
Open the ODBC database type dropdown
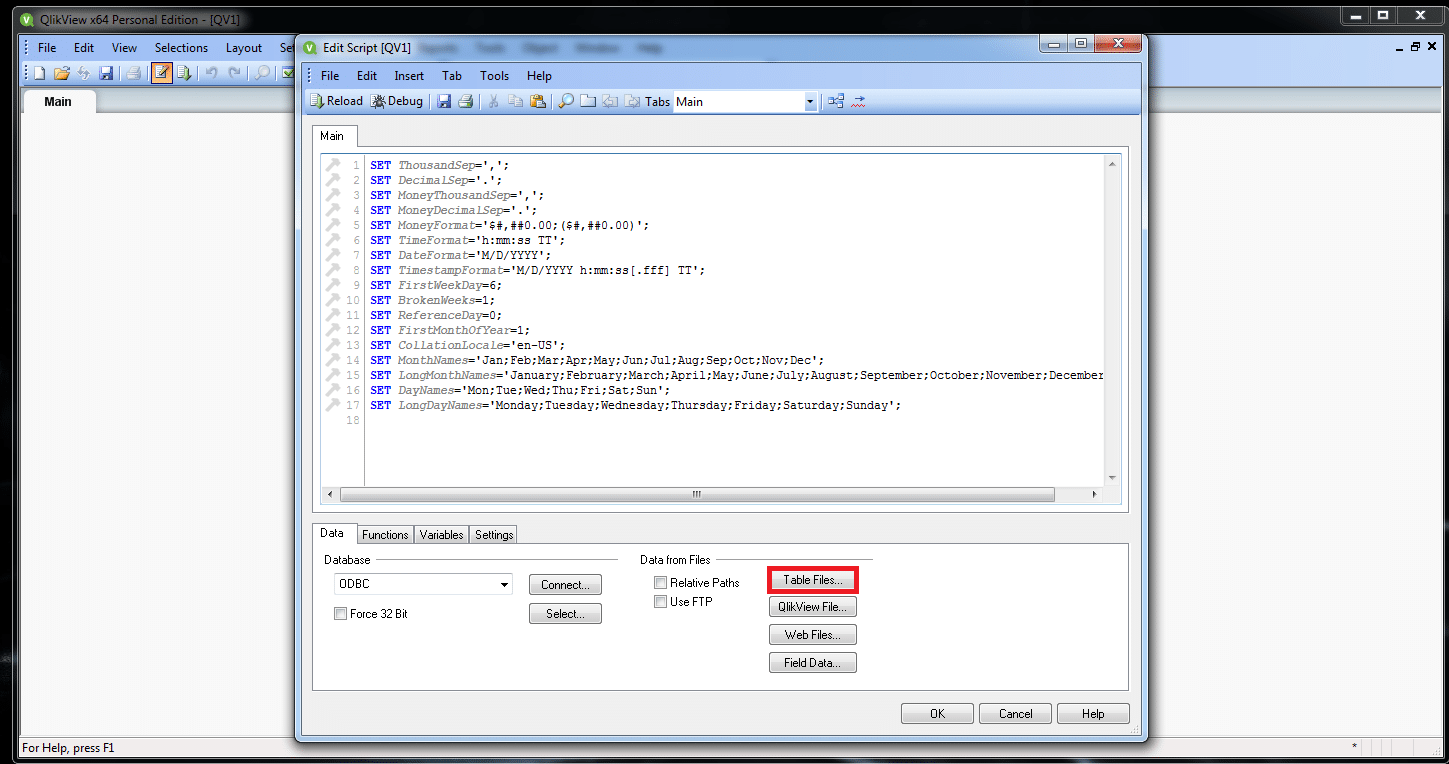pos(503,584)
